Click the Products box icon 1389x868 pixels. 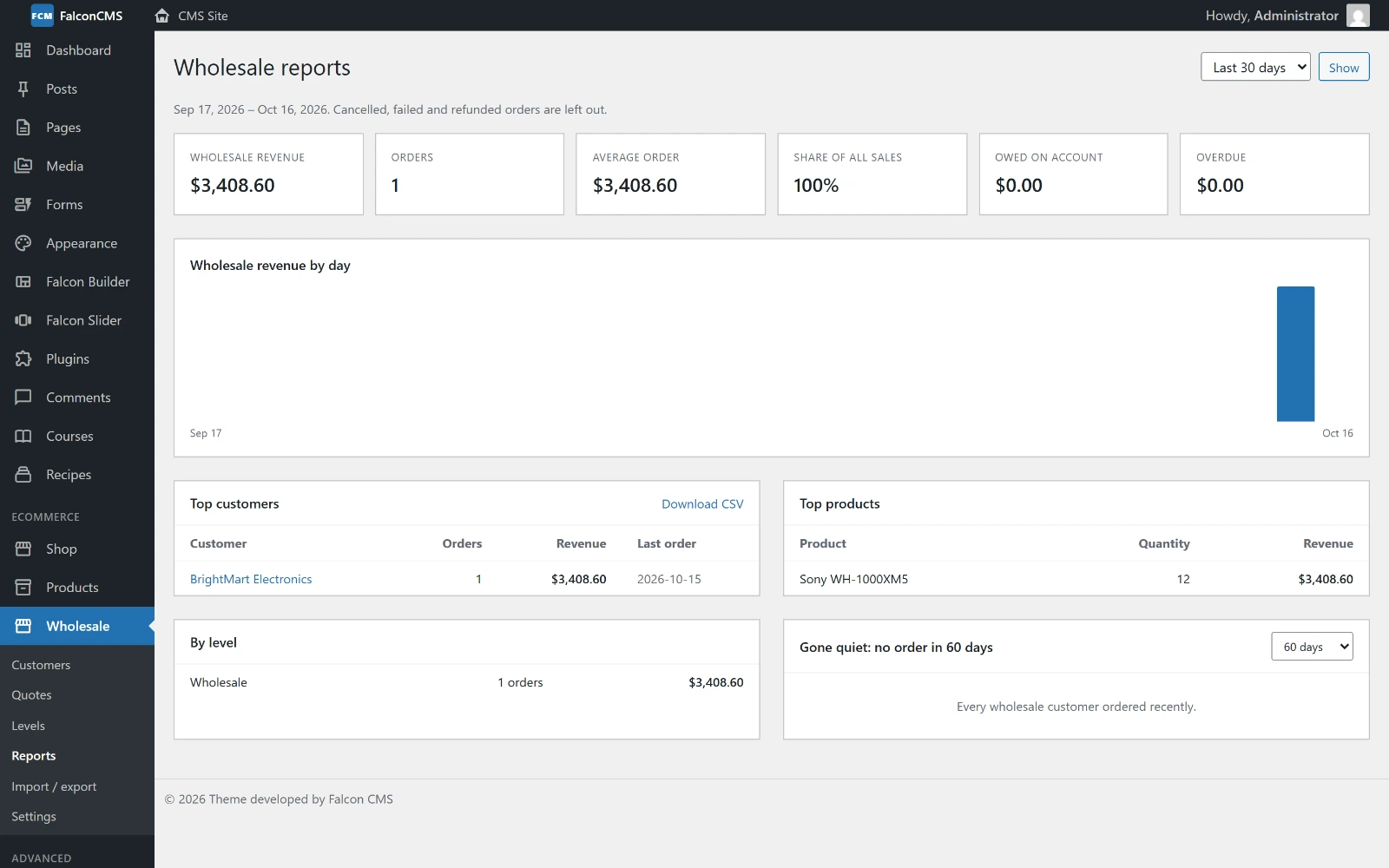pos(23,588)
